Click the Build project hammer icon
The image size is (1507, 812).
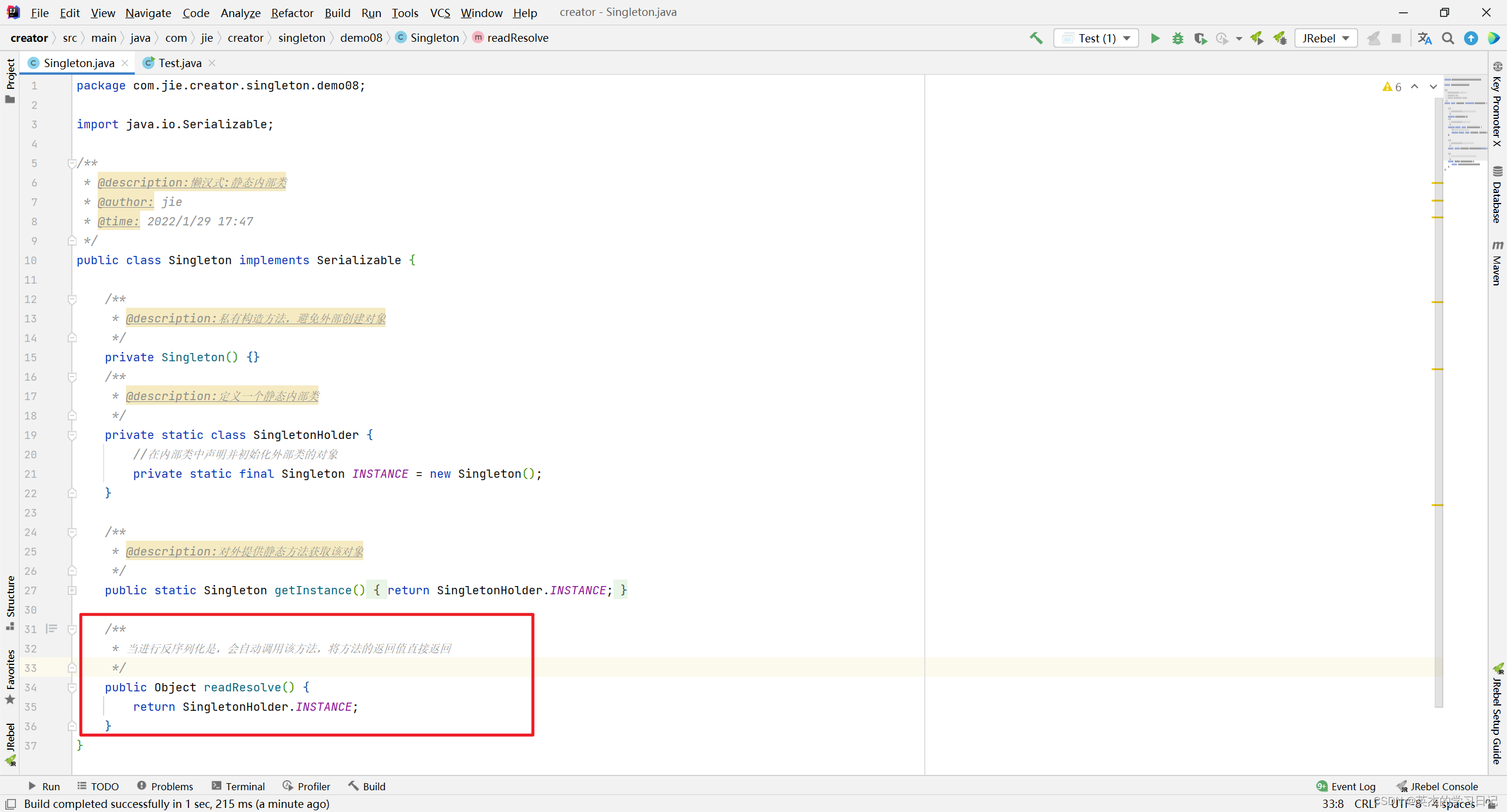point(1036,38)
